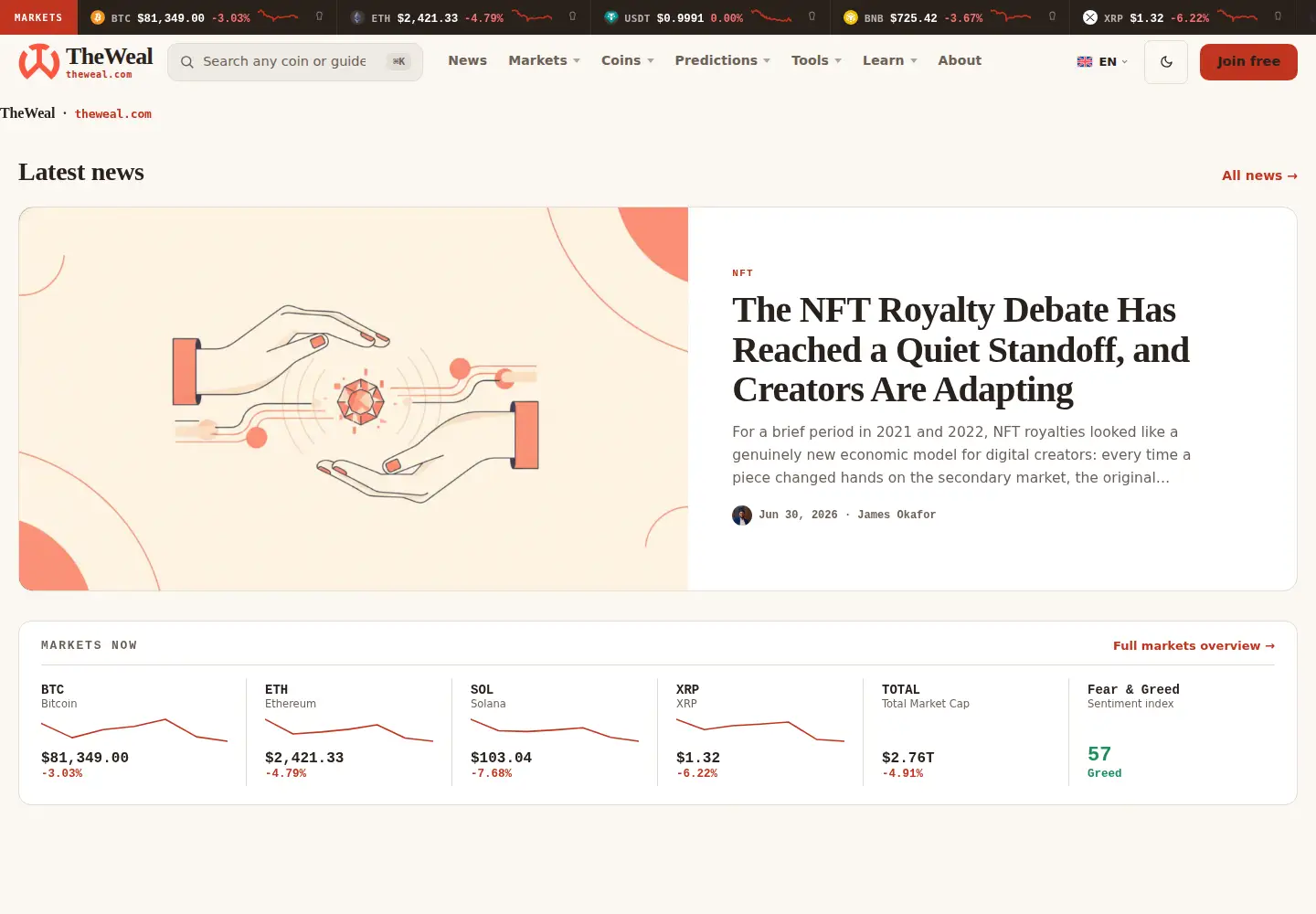The width and height of the screenshot is (1316, 914).
Task: Click the author name James Okafor
Action: pos(897,515)
